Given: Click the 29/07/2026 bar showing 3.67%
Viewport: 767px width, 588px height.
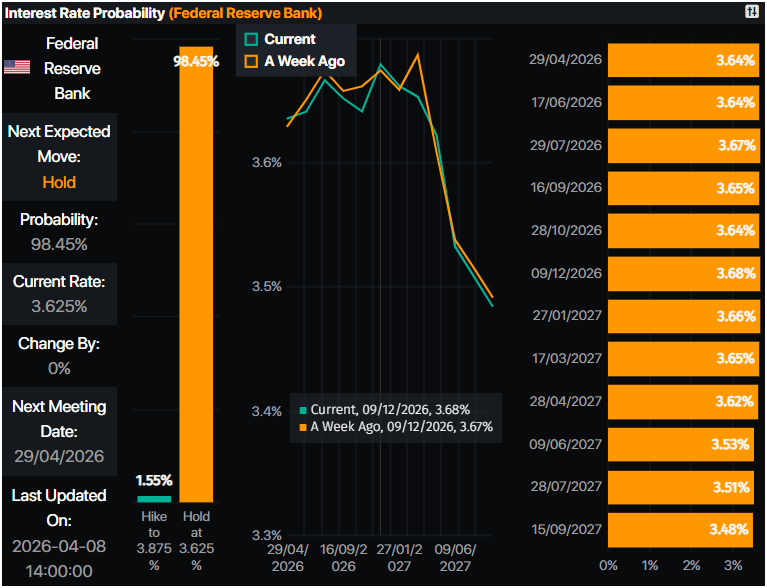Looking at the screenshot, I should (x=683, y=145).
